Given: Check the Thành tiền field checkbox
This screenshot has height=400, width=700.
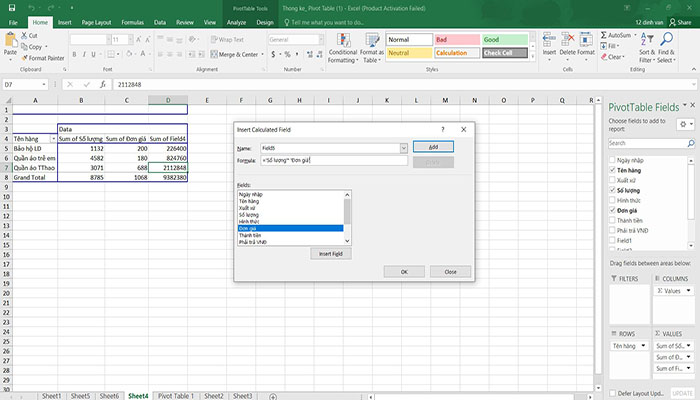Looking at the screenshot, I should coord(612,220).
